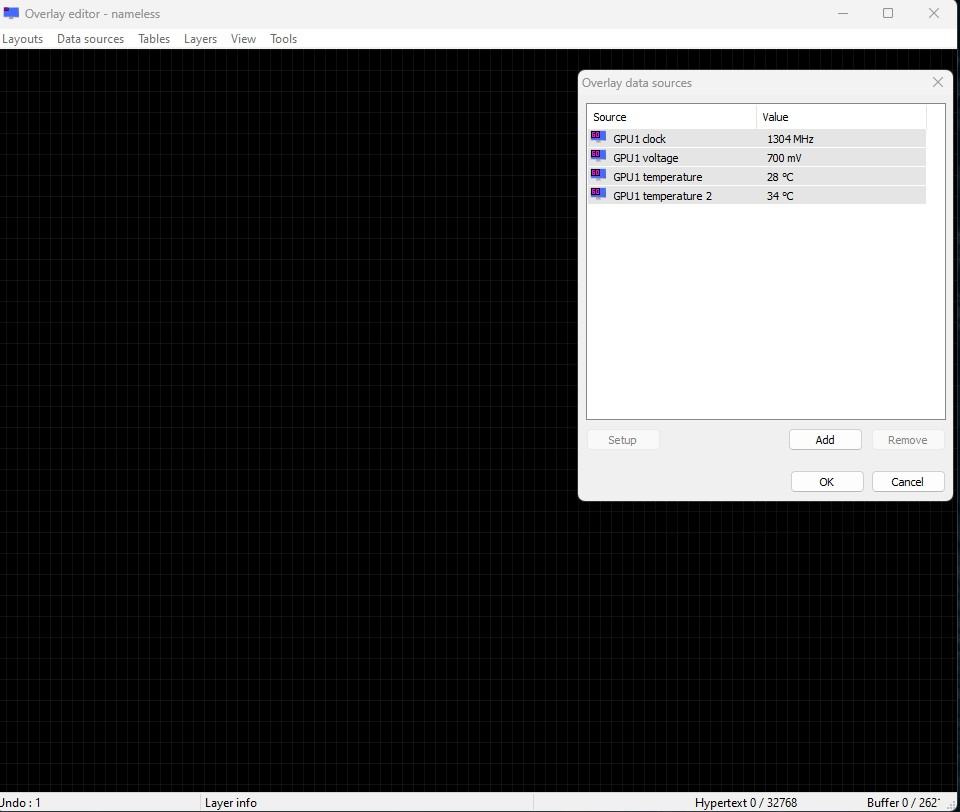Close the Overlay data sources dialog
This screenshot has height=812, width=960.
(x=937, y=82)
